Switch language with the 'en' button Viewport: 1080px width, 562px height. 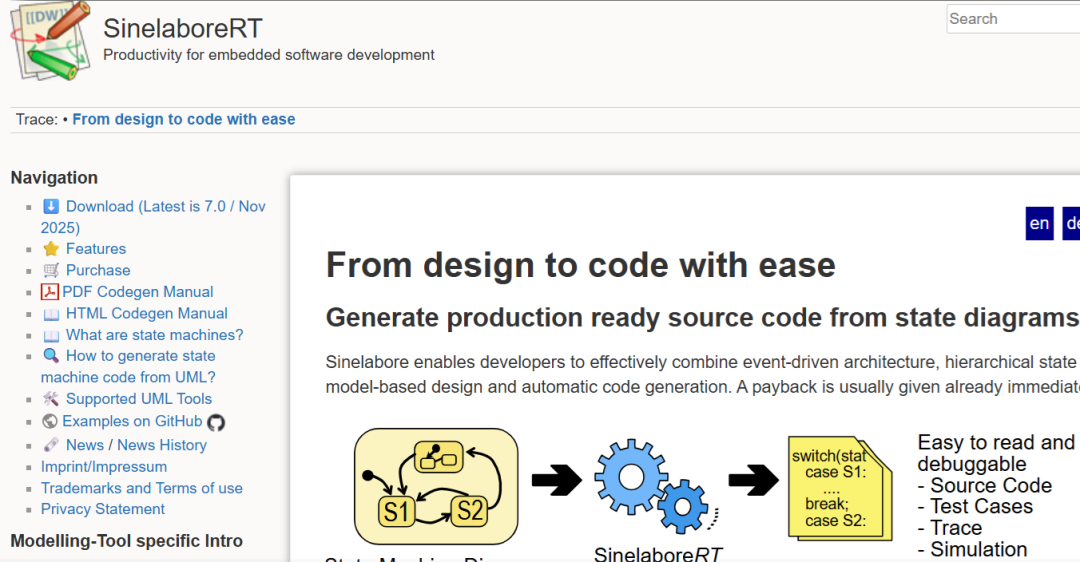click(x=1039, y=223)
